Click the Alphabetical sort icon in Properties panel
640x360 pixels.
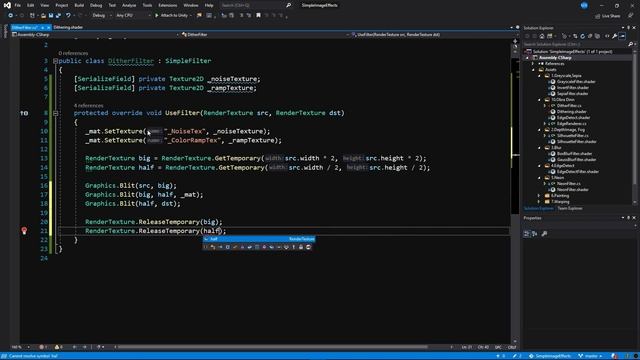point(535,234)
